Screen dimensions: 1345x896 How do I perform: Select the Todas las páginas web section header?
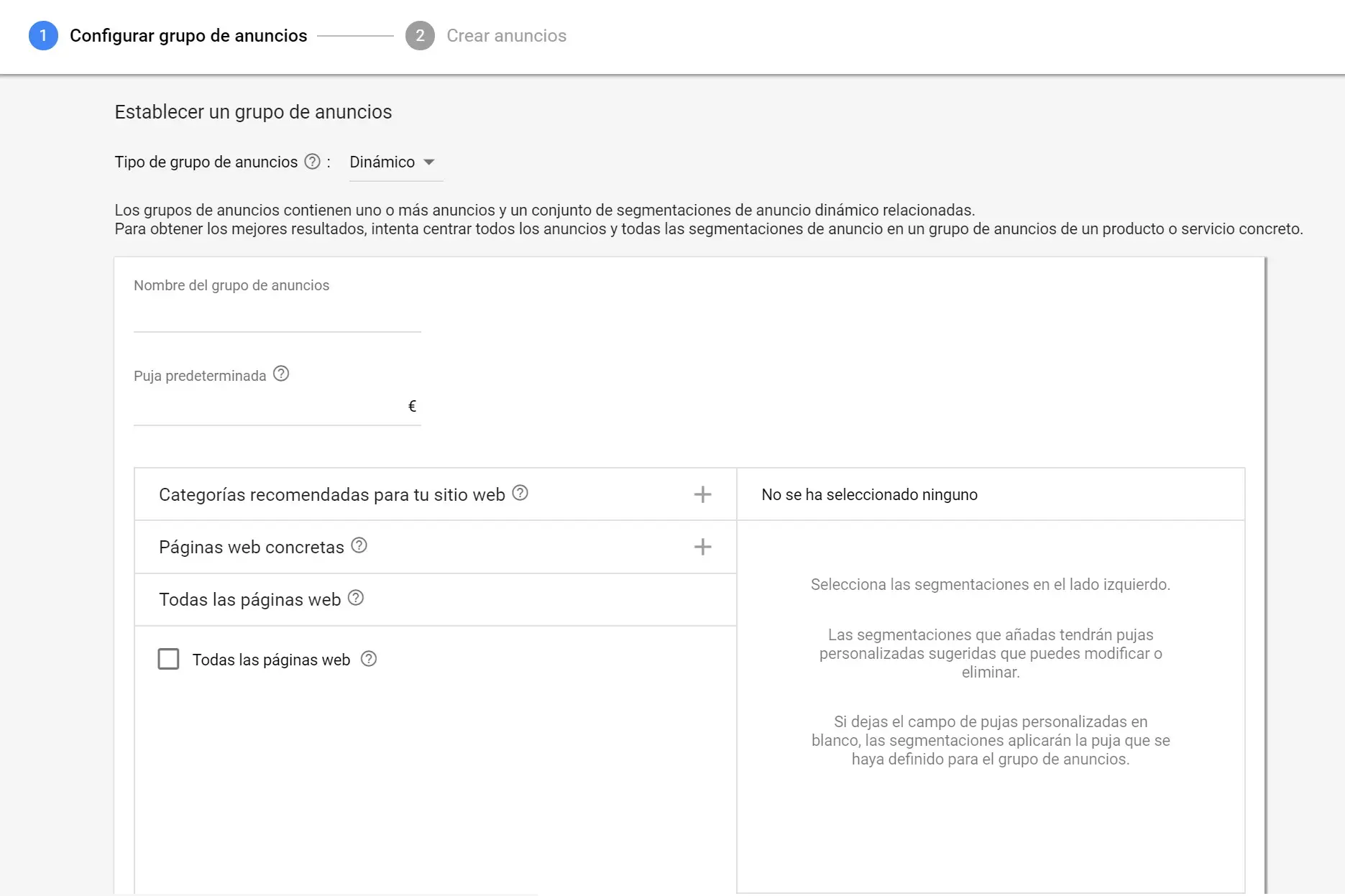(x=435, y=600)
